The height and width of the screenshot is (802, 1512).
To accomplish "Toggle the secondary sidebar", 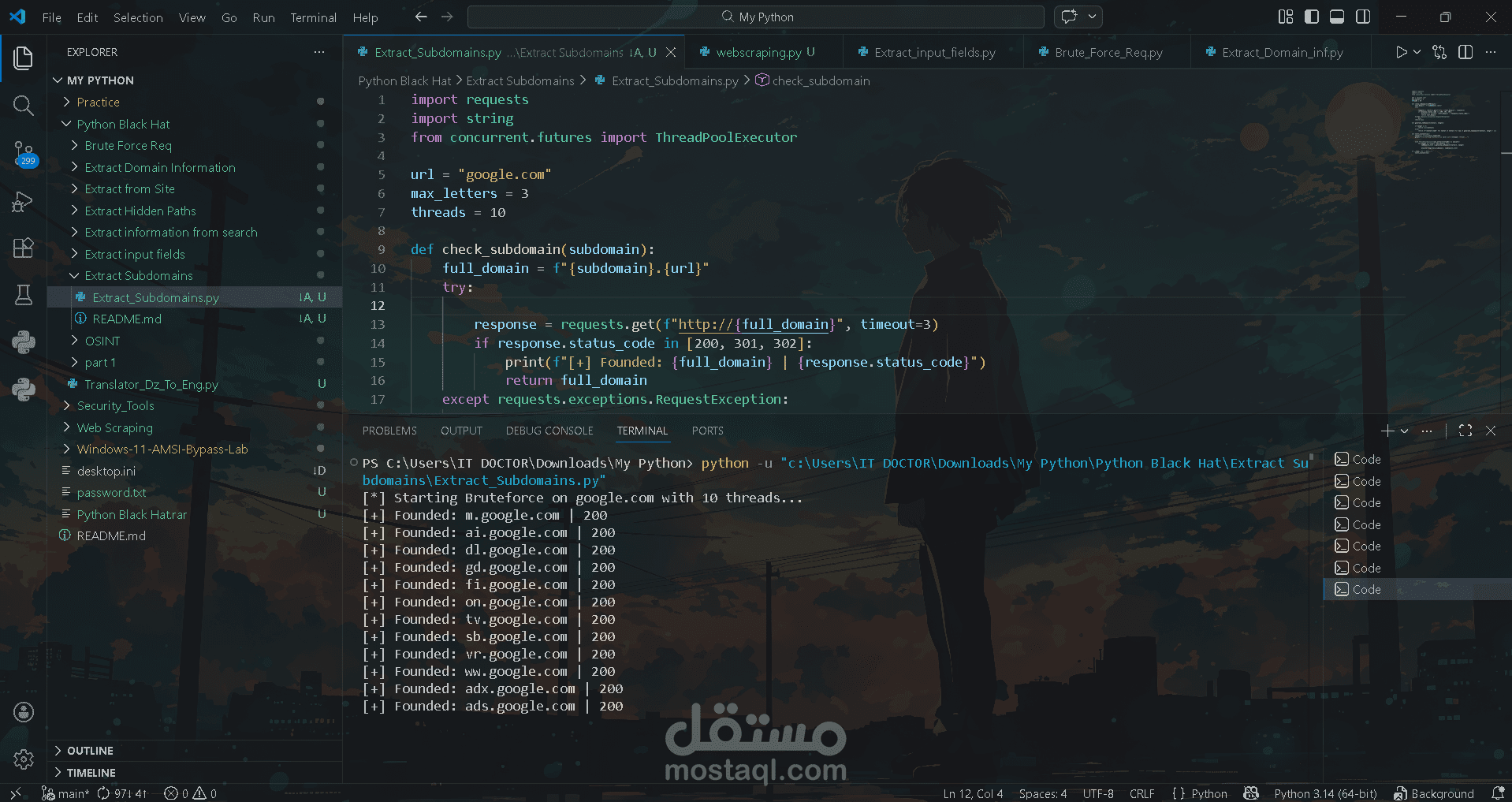I will pyautogui.click(x=1363, y=16).
